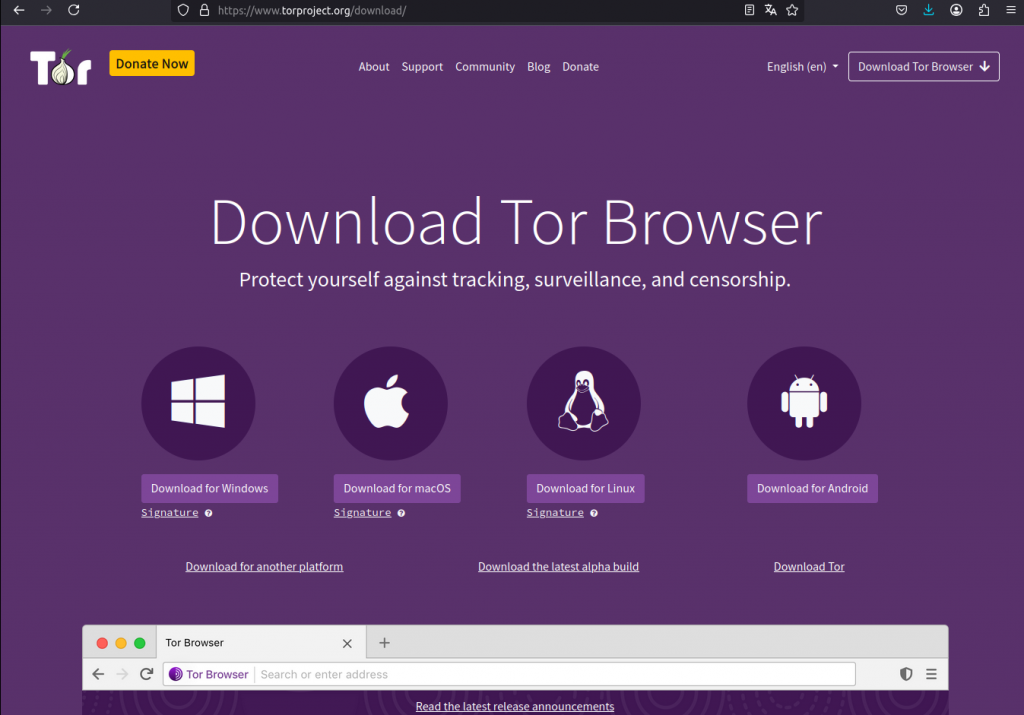The height and width of the screenshot is (715, 1024).
Task: Bookmark this page with star icon
Action: 792,10
